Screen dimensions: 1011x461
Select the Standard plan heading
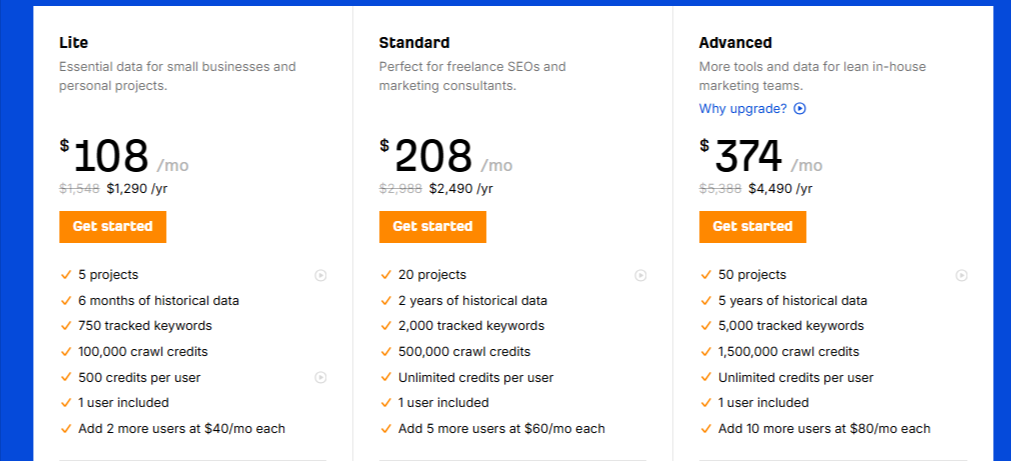(x=415, y=43)
